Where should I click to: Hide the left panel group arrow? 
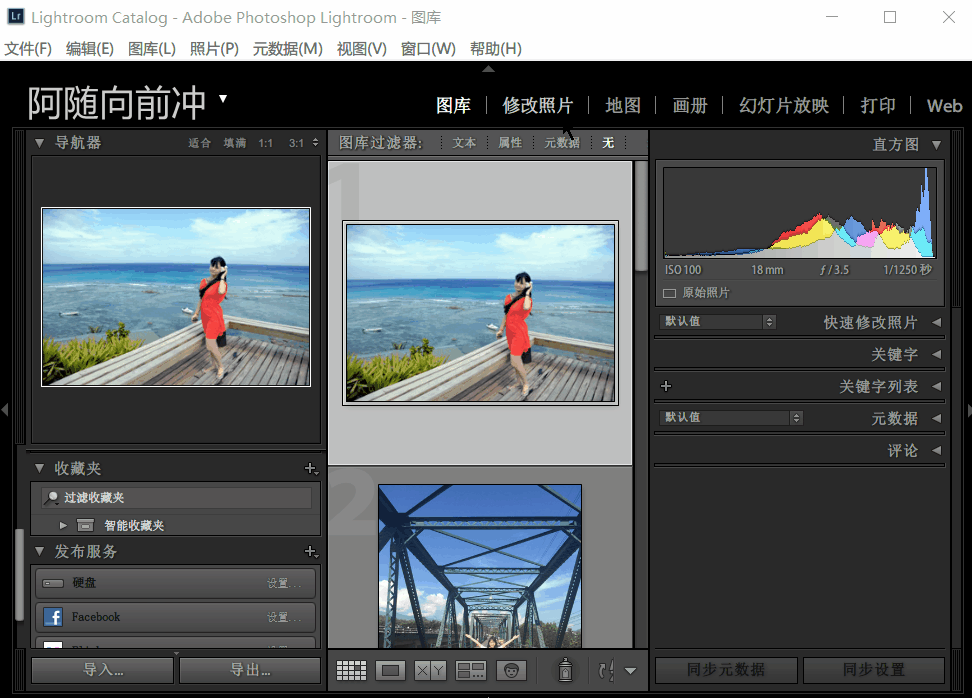click(5, 409)
